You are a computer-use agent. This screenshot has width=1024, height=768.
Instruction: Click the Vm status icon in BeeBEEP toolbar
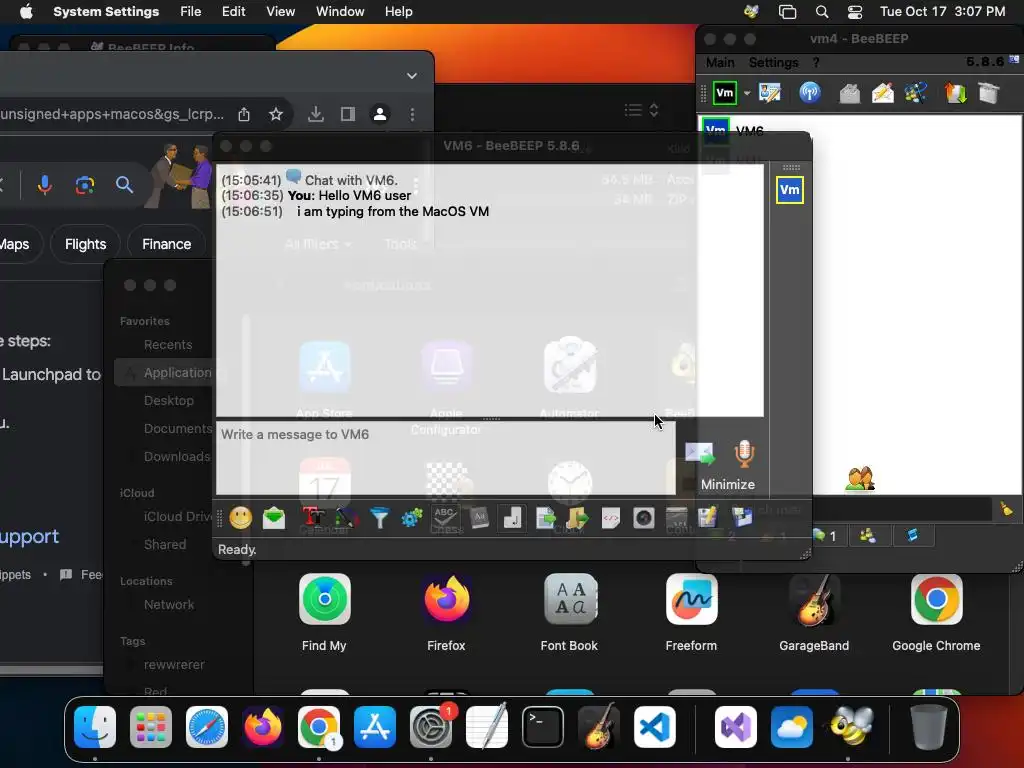[725, 93]
